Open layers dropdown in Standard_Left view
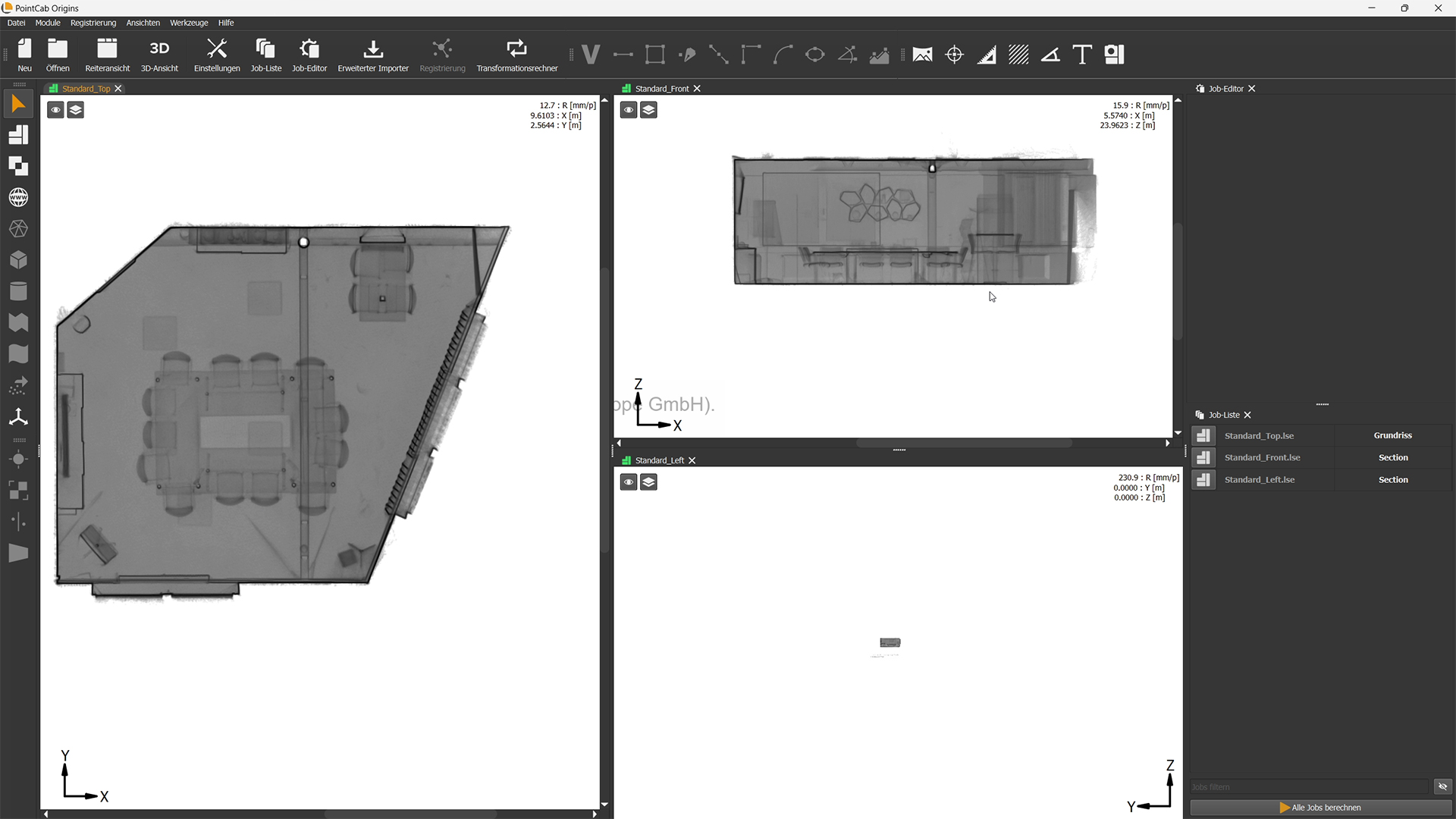 (x=648, y=482)
